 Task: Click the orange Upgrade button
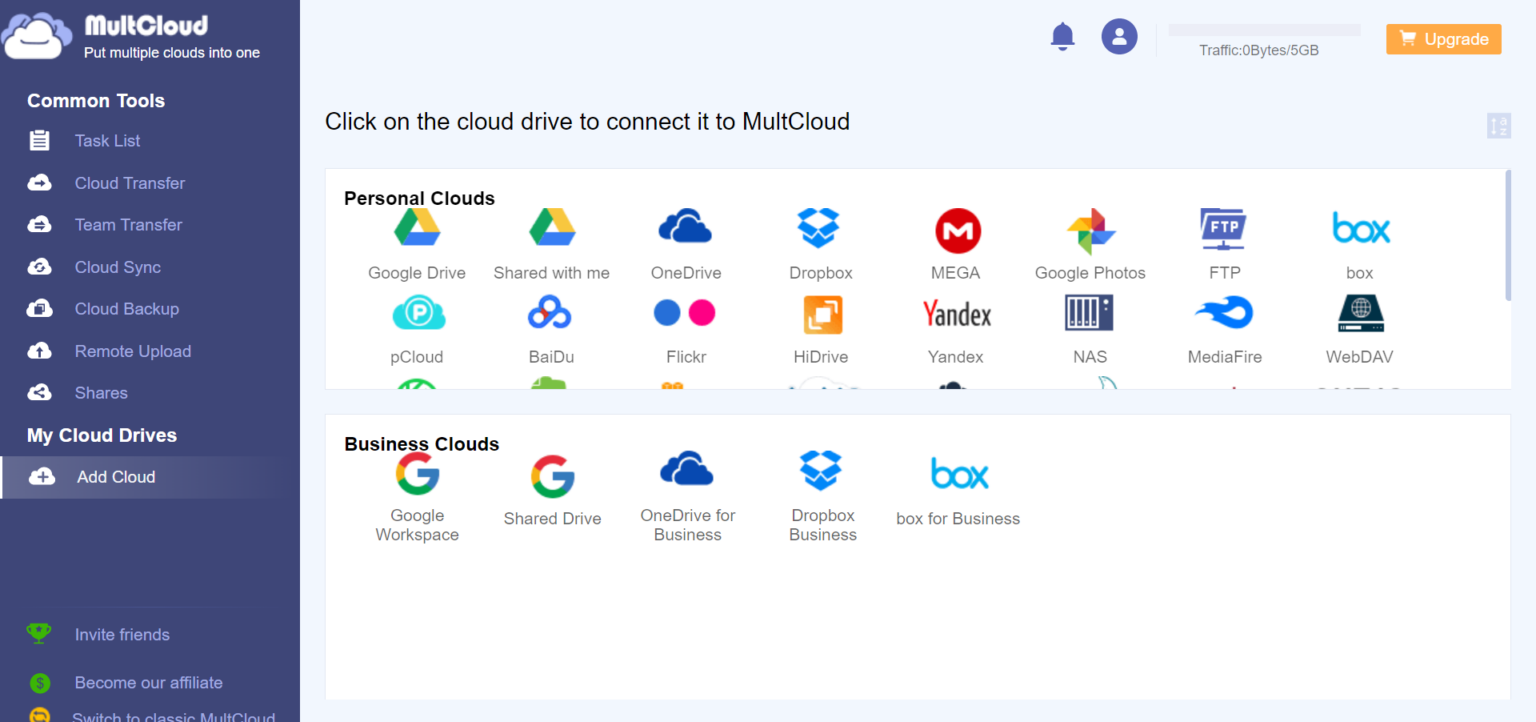[1443, 39]
